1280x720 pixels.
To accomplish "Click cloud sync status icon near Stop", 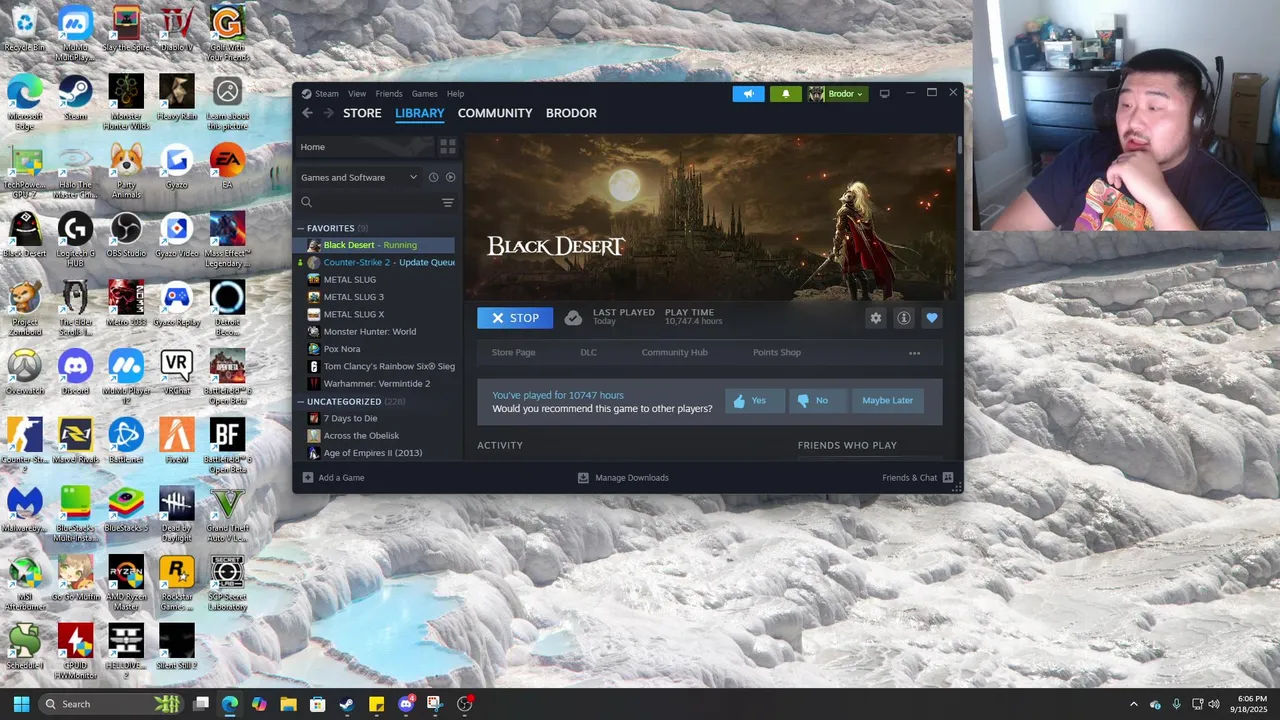I will point(573,318).
